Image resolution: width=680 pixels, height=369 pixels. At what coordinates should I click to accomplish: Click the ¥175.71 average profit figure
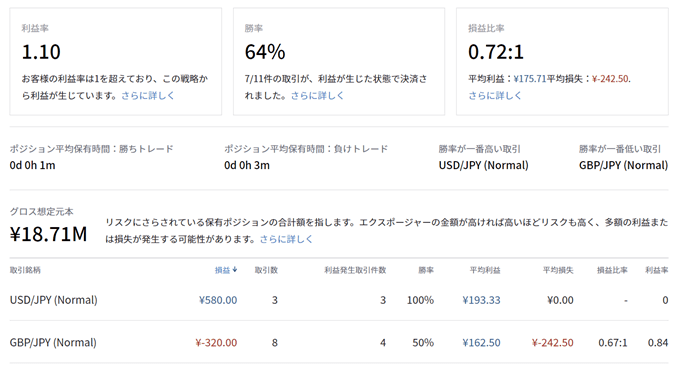(x=530, y=78)
